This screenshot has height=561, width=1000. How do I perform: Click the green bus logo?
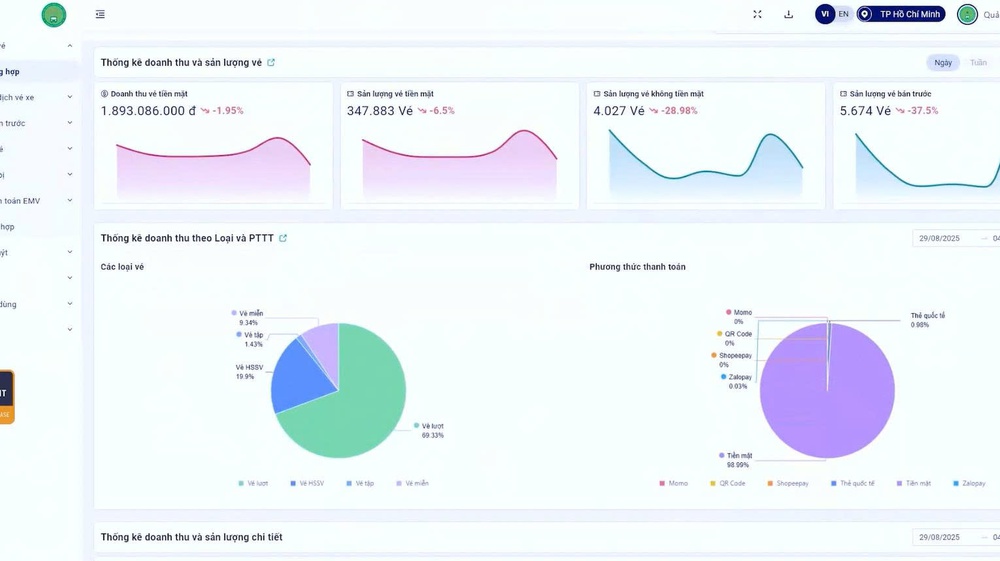pyautogui.click(x=54, y=15)
